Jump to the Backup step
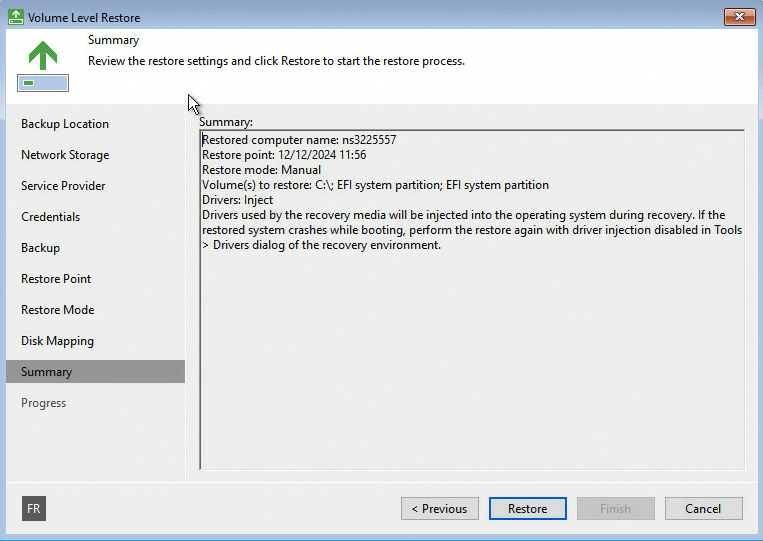This screenshot has height=541, width=763. tap(40, 248)
